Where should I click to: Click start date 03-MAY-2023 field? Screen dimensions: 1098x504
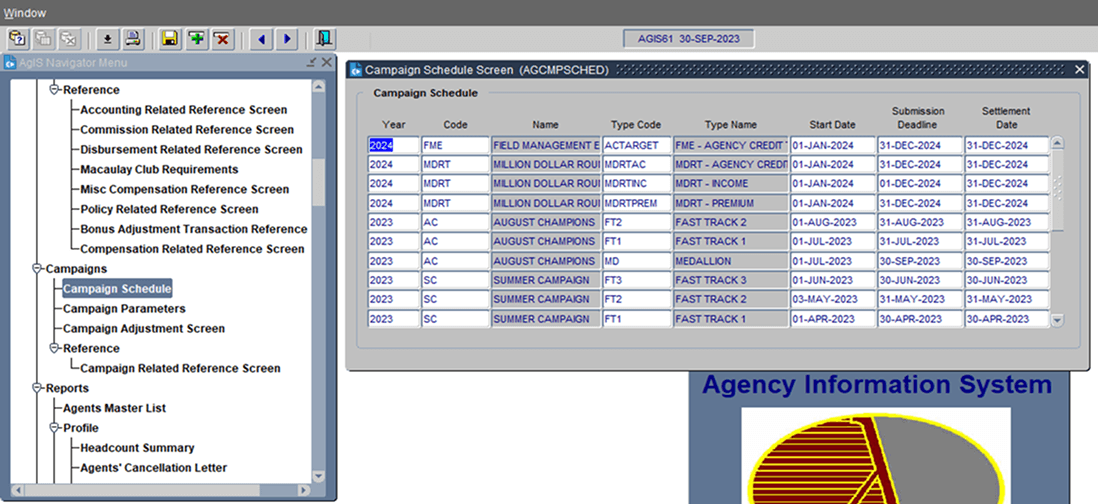[833, 300]
